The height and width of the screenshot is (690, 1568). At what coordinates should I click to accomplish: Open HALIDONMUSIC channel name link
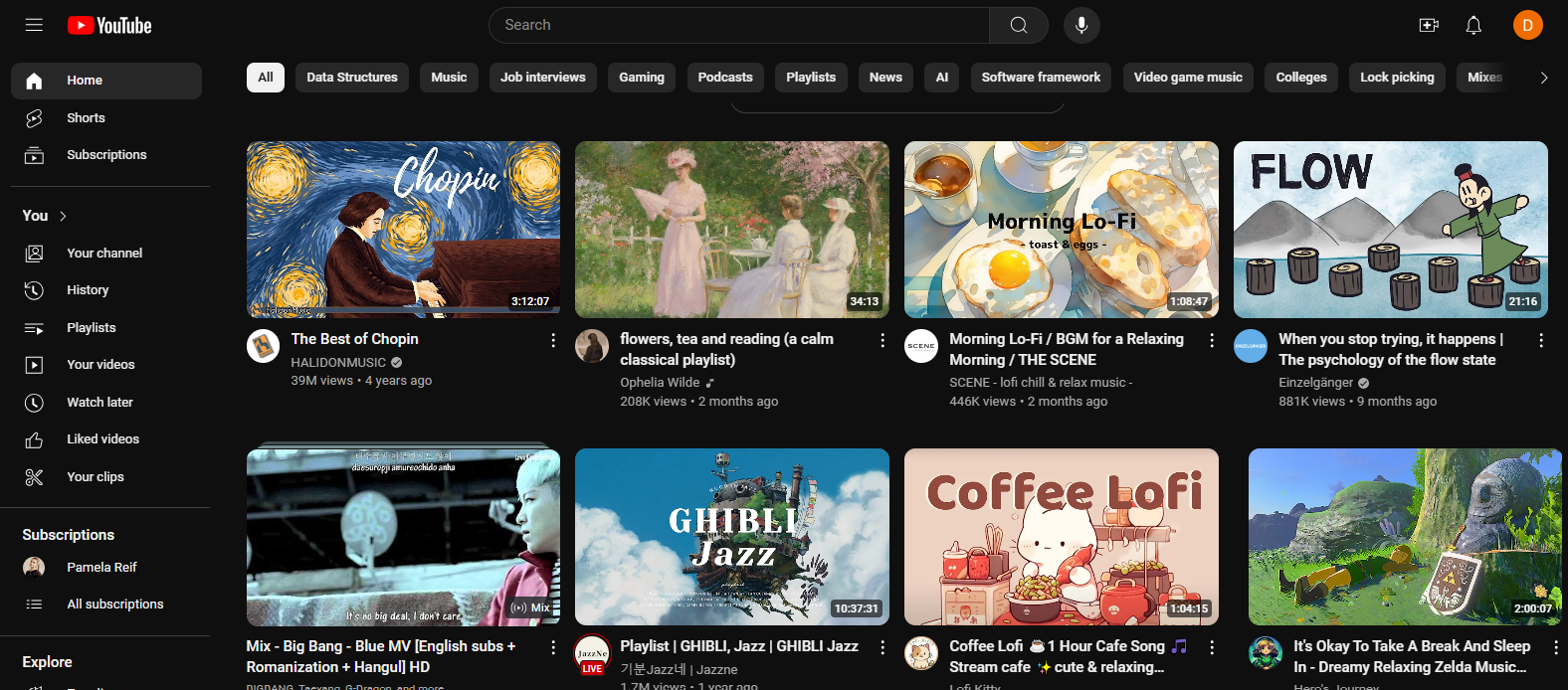click(x=338, y=363)
